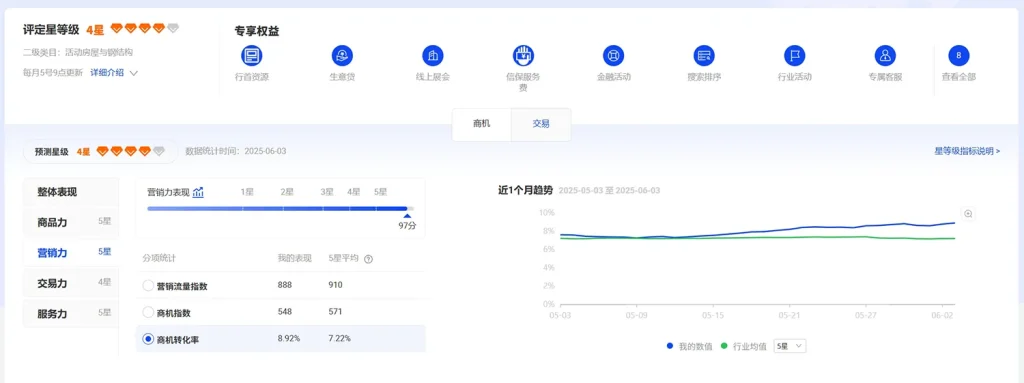This screenshot has width=1024, height=383.
Task: Open the 金融活动 benefit icon
Action: coord(613,56)
